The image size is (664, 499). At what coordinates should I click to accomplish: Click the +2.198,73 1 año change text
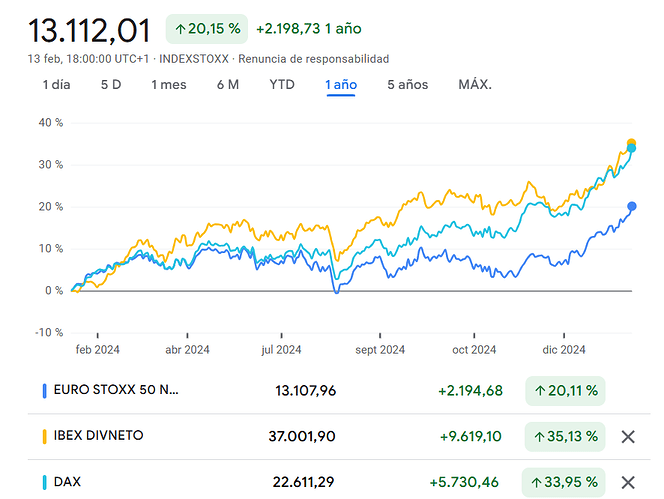(309, 29)
